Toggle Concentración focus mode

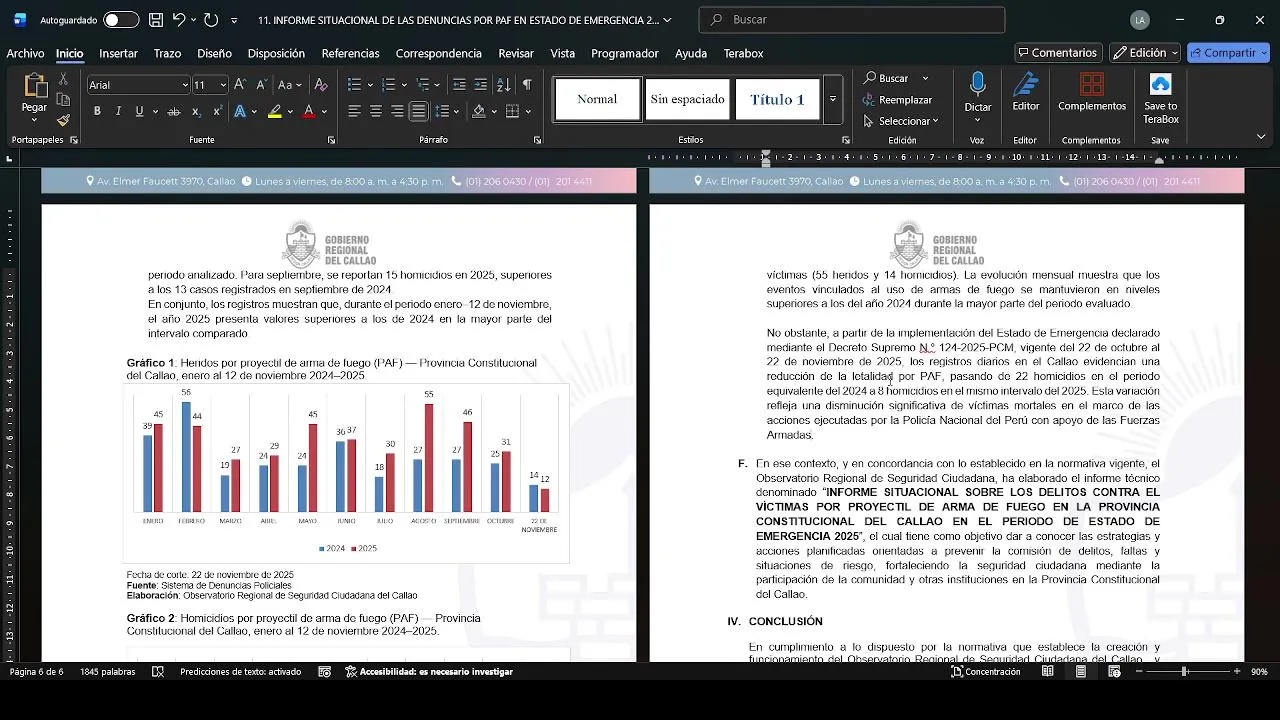coord(986,672)
